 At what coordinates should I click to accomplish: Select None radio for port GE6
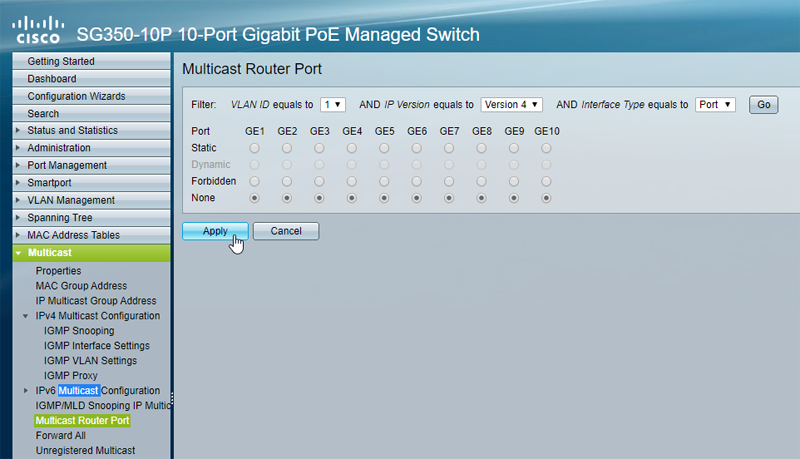click(x=417, y=198)
